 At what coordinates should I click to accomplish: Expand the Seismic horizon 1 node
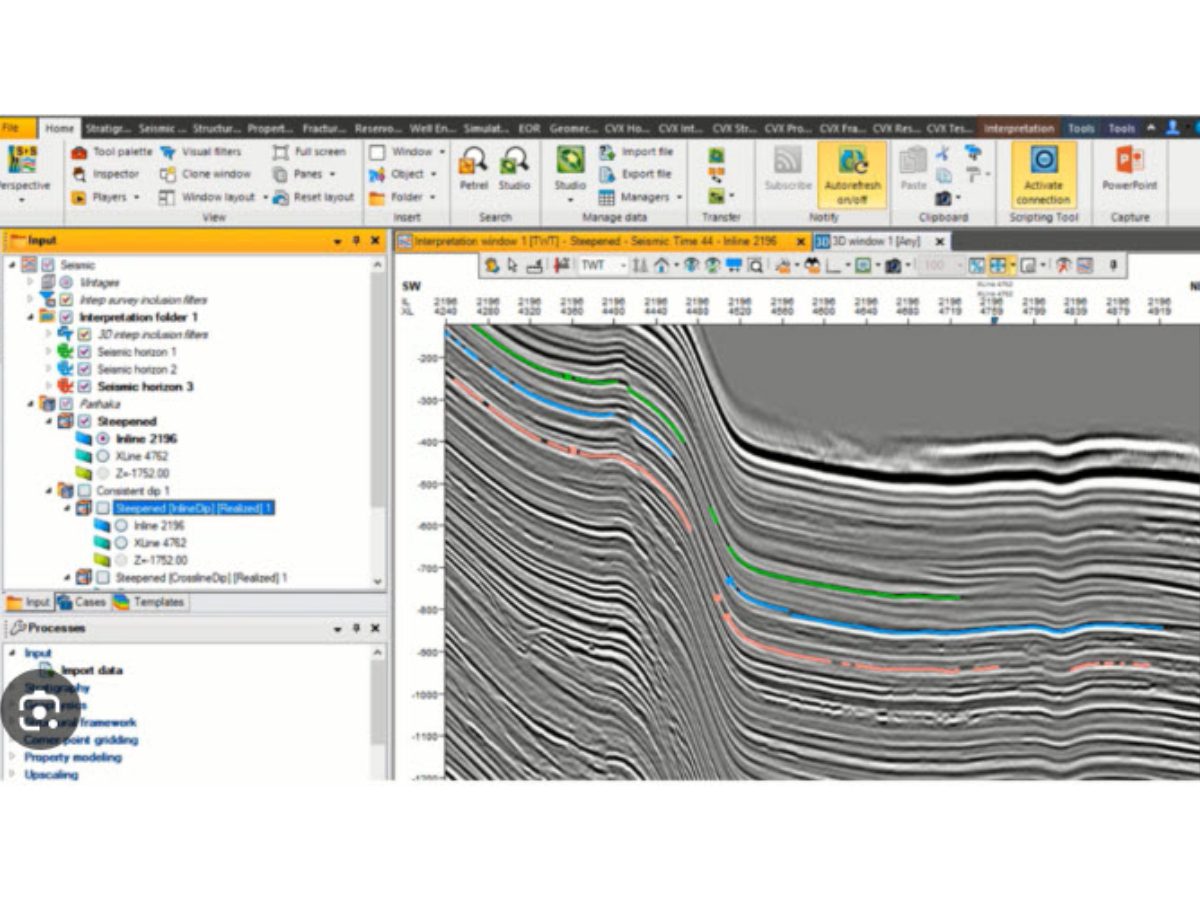point(48,352)
